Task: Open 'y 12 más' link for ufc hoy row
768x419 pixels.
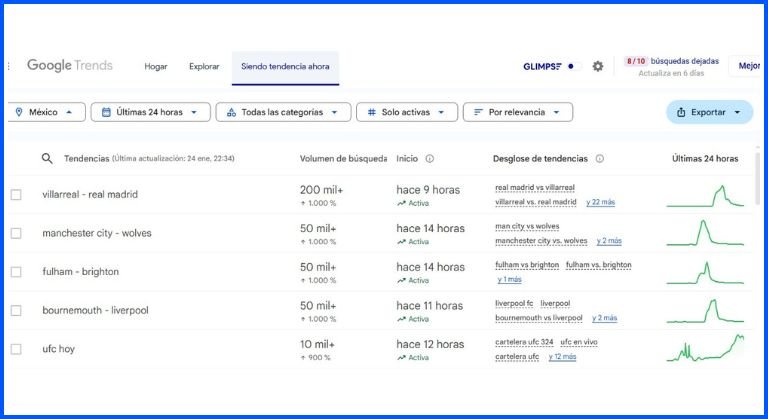Action: [x=562, y=357]
